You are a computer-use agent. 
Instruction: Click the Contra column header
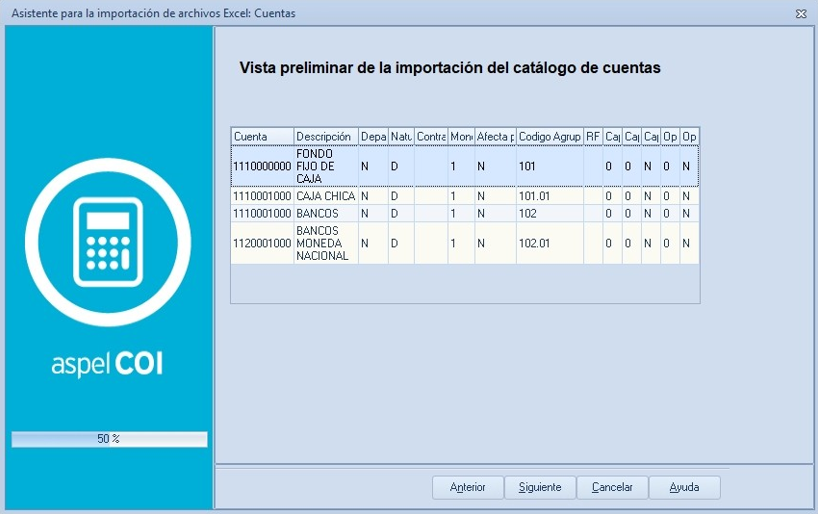431,137
